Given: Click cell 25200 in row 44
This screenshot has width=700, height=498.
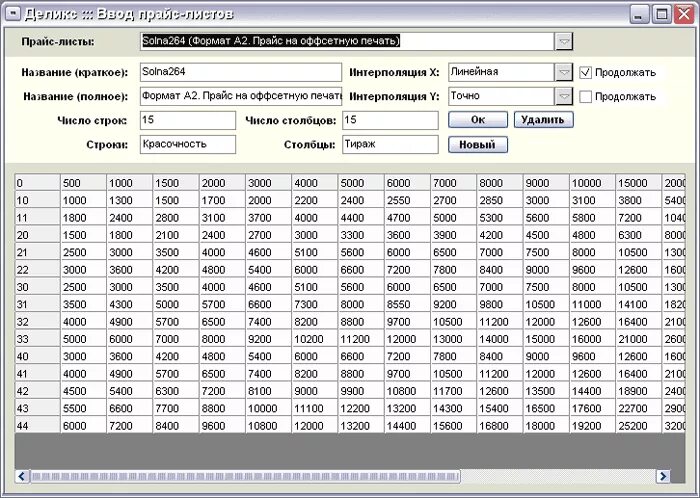Looking at the screenshot, I should click(638, 426).
